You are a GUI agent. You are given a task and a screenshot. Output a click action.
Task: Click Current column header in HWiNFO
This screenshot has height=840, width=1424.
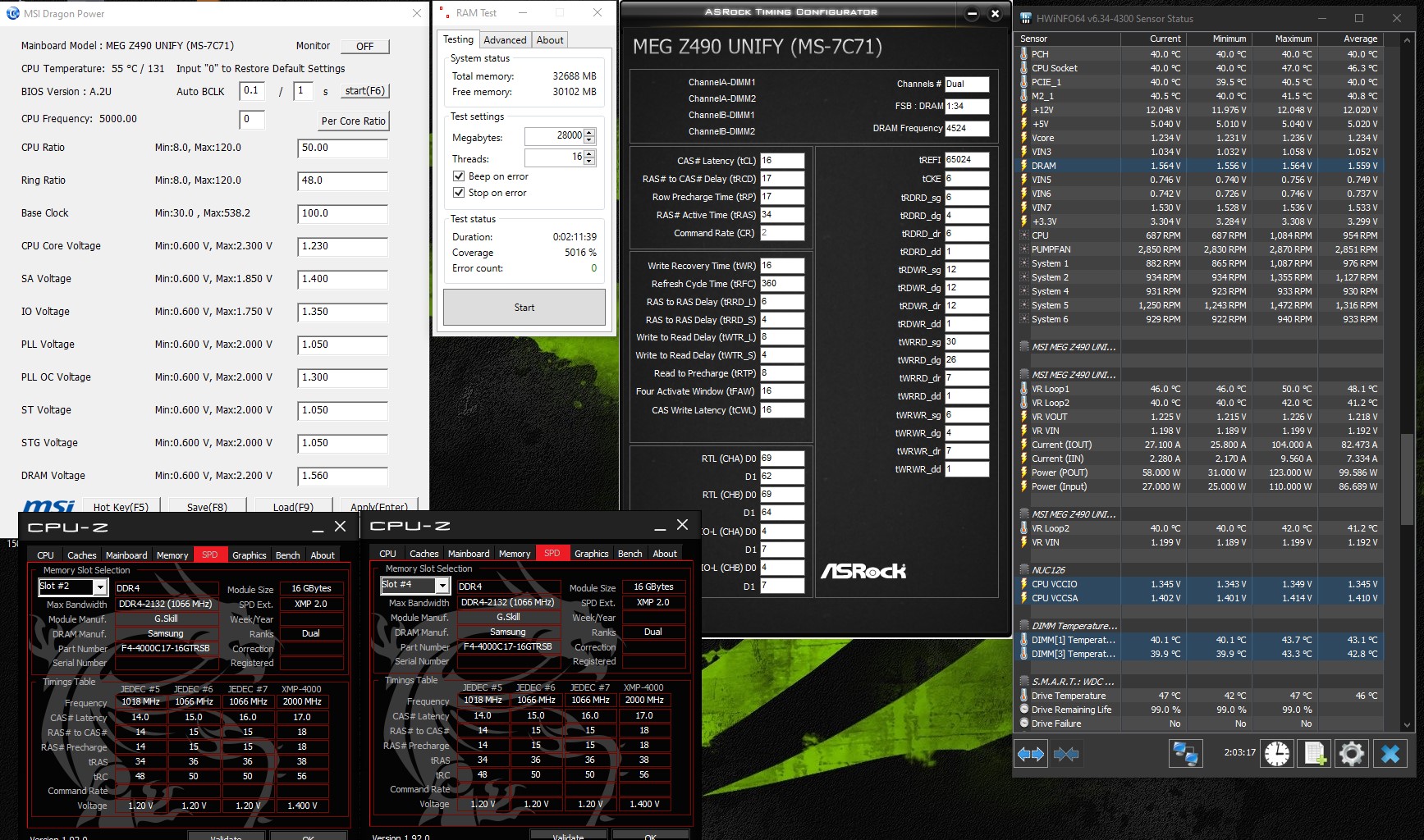click(1153, 39)
